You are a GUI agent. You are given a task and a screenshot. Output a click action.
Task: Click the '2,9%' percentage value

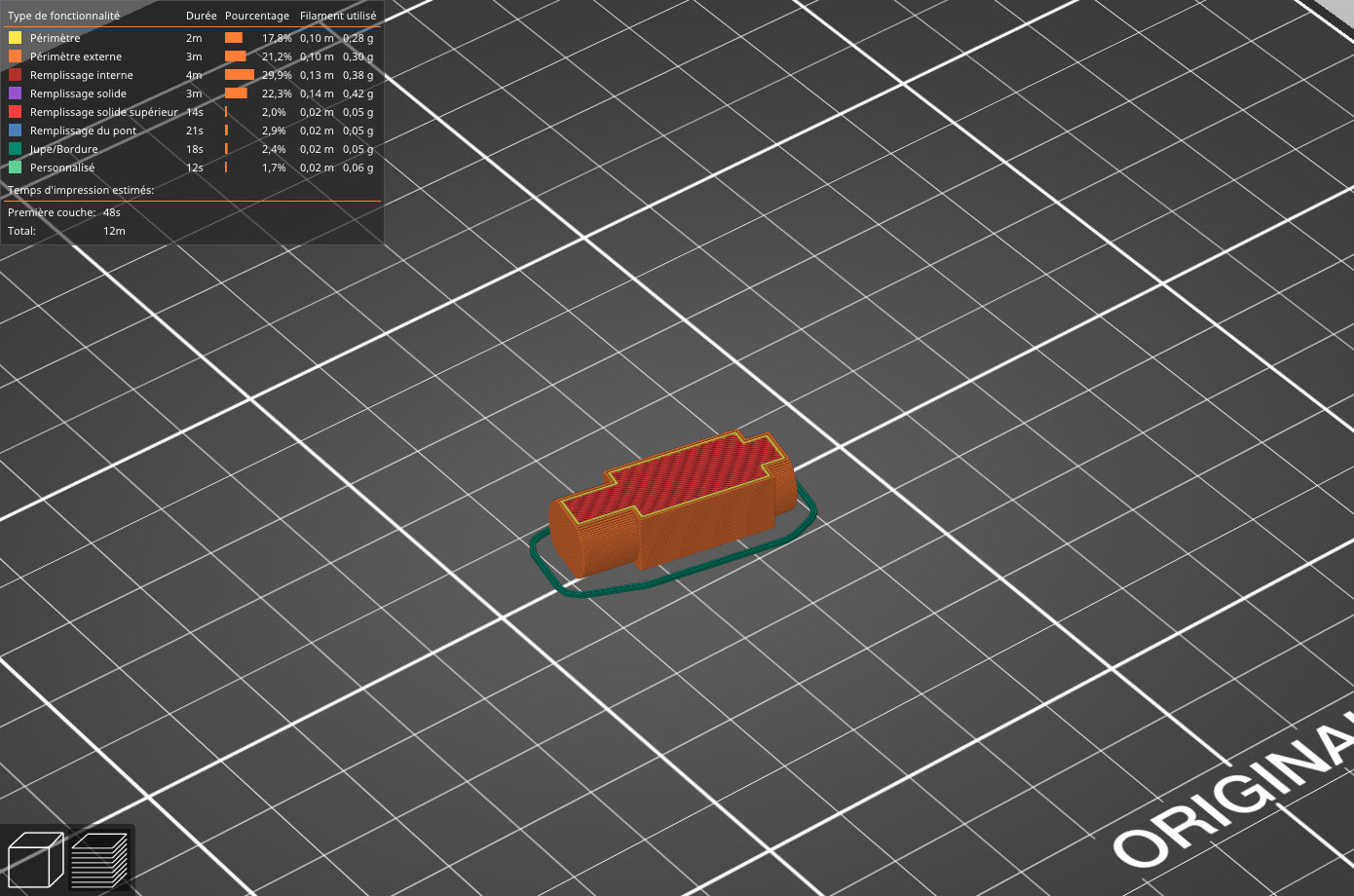coord(274,131)
